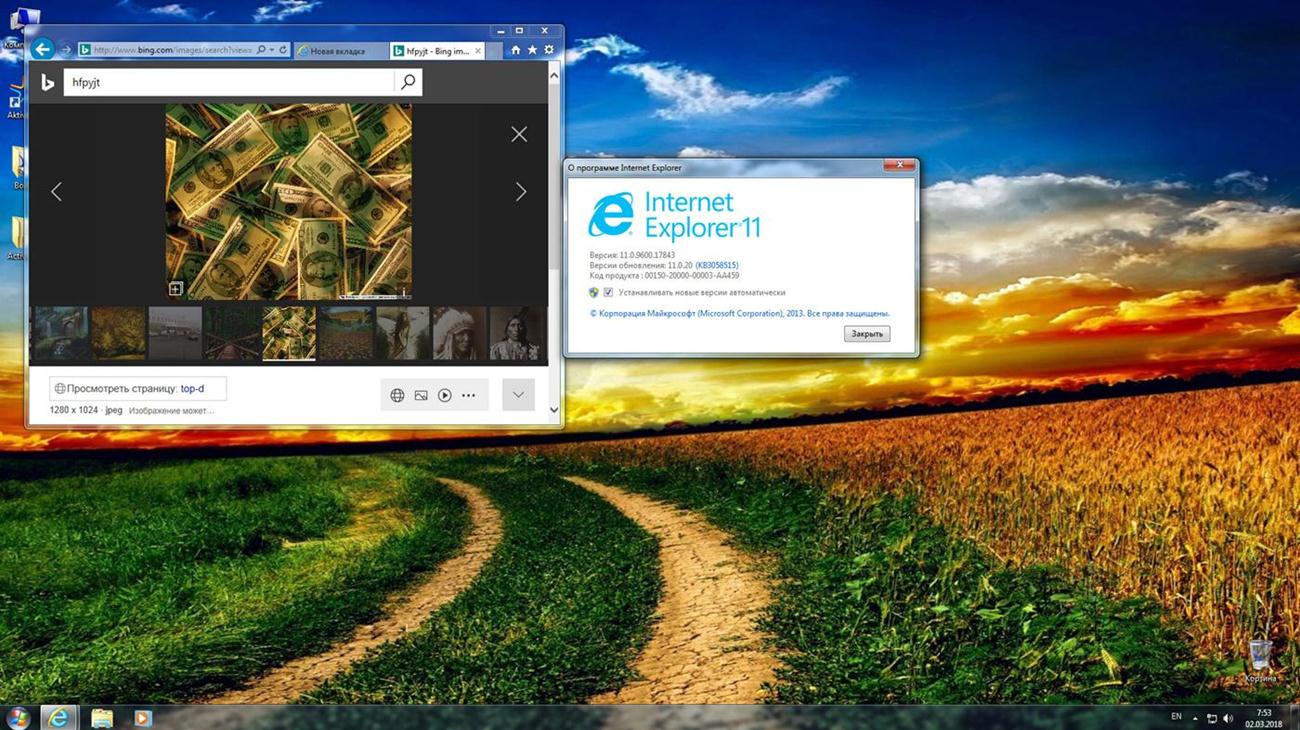
Task: Close the 'hfpyjt - Bing' tab
Action: (478, 50)
